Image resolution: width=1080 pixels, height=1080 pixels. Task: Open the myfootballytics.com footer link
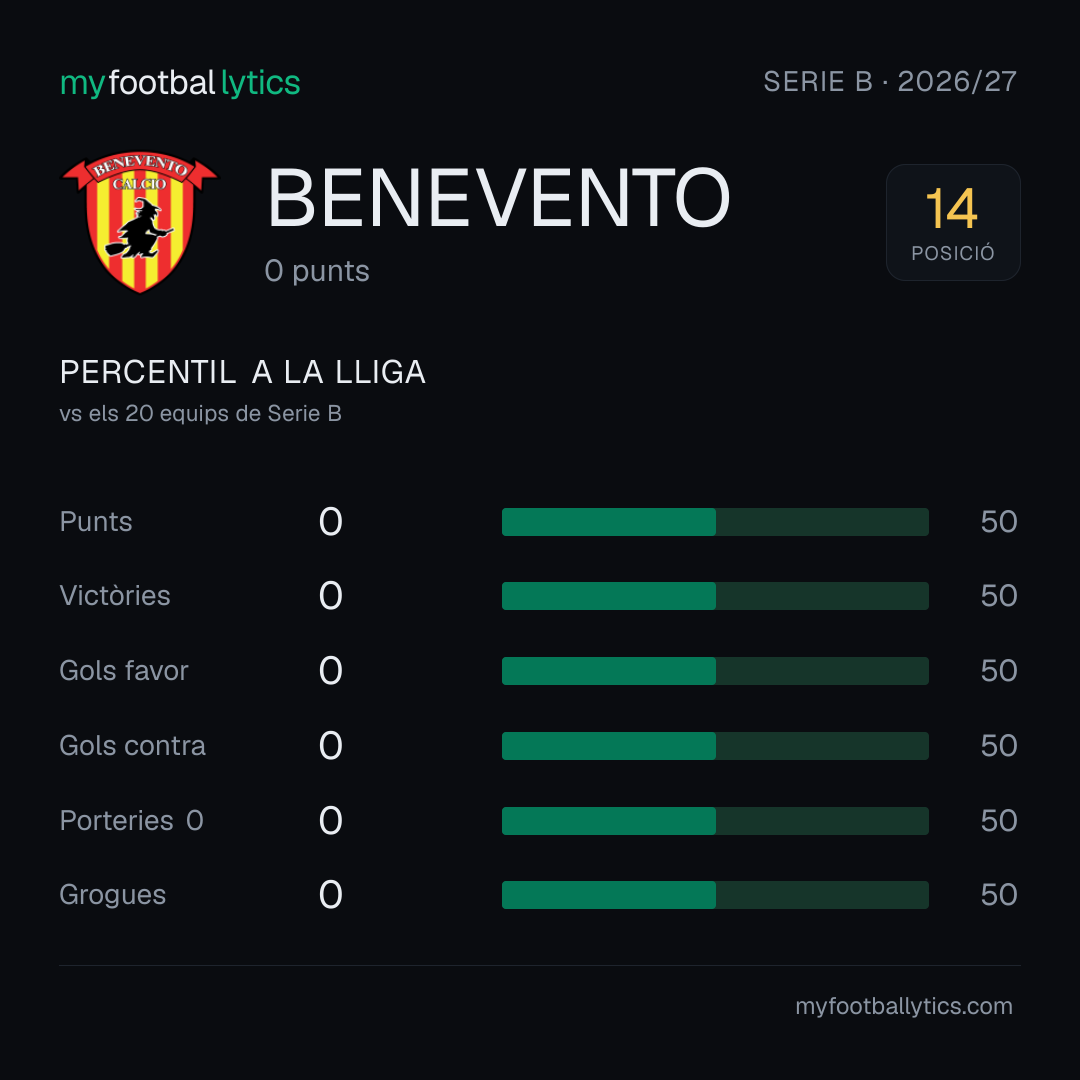[904, 1006]
